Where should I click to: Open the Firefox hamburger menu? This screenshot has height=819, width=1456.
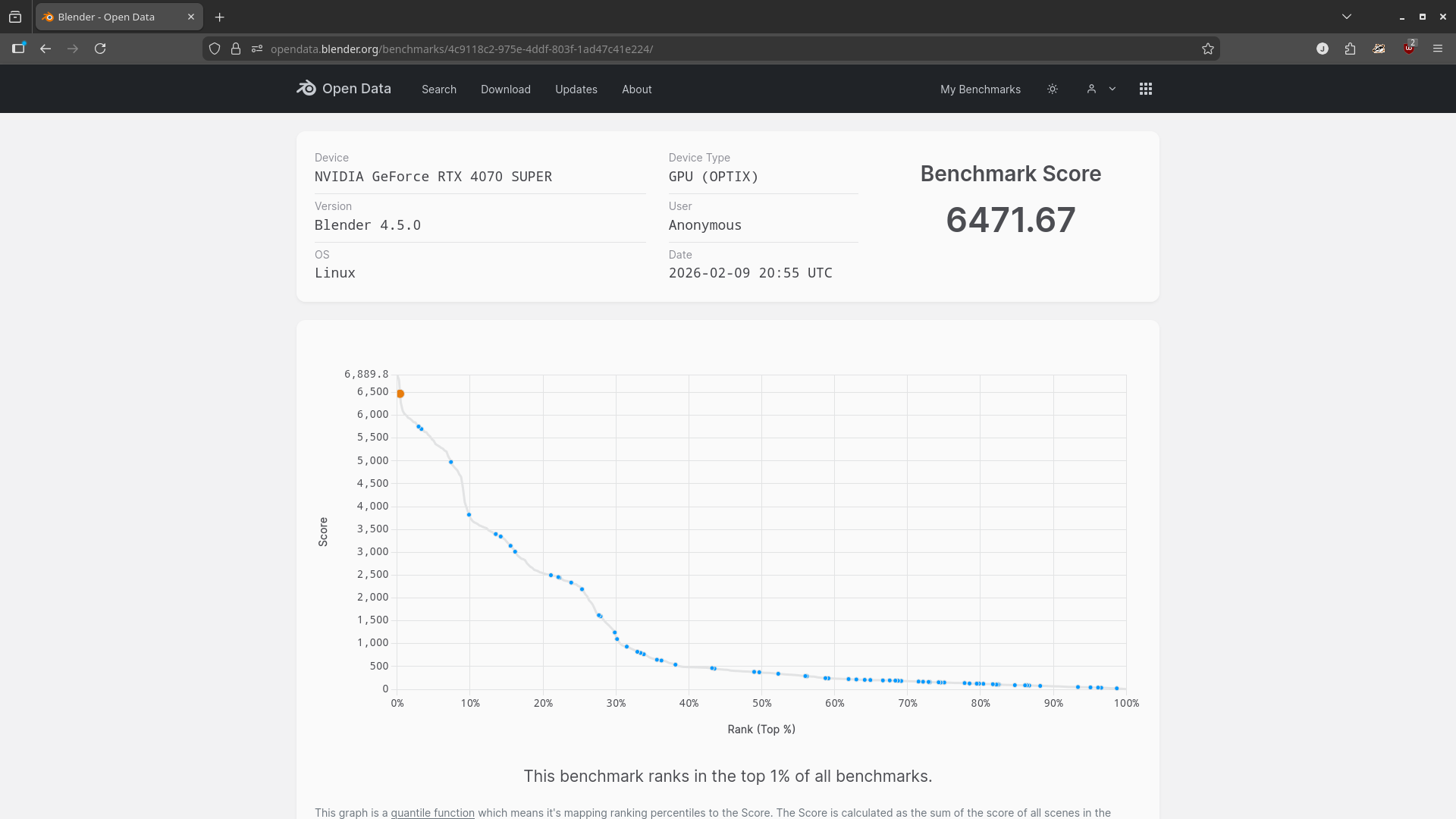coord(1438,49)
